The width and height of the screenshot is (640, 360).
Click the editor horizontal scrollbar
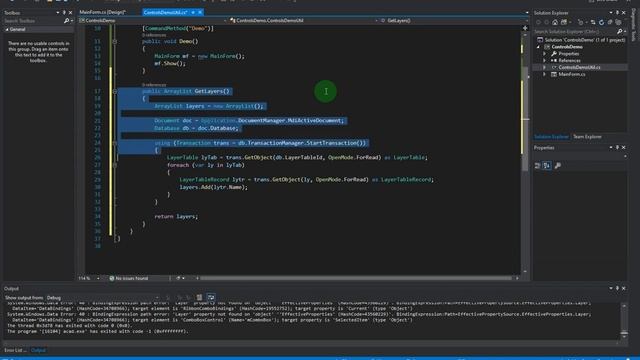click(355, 278)
